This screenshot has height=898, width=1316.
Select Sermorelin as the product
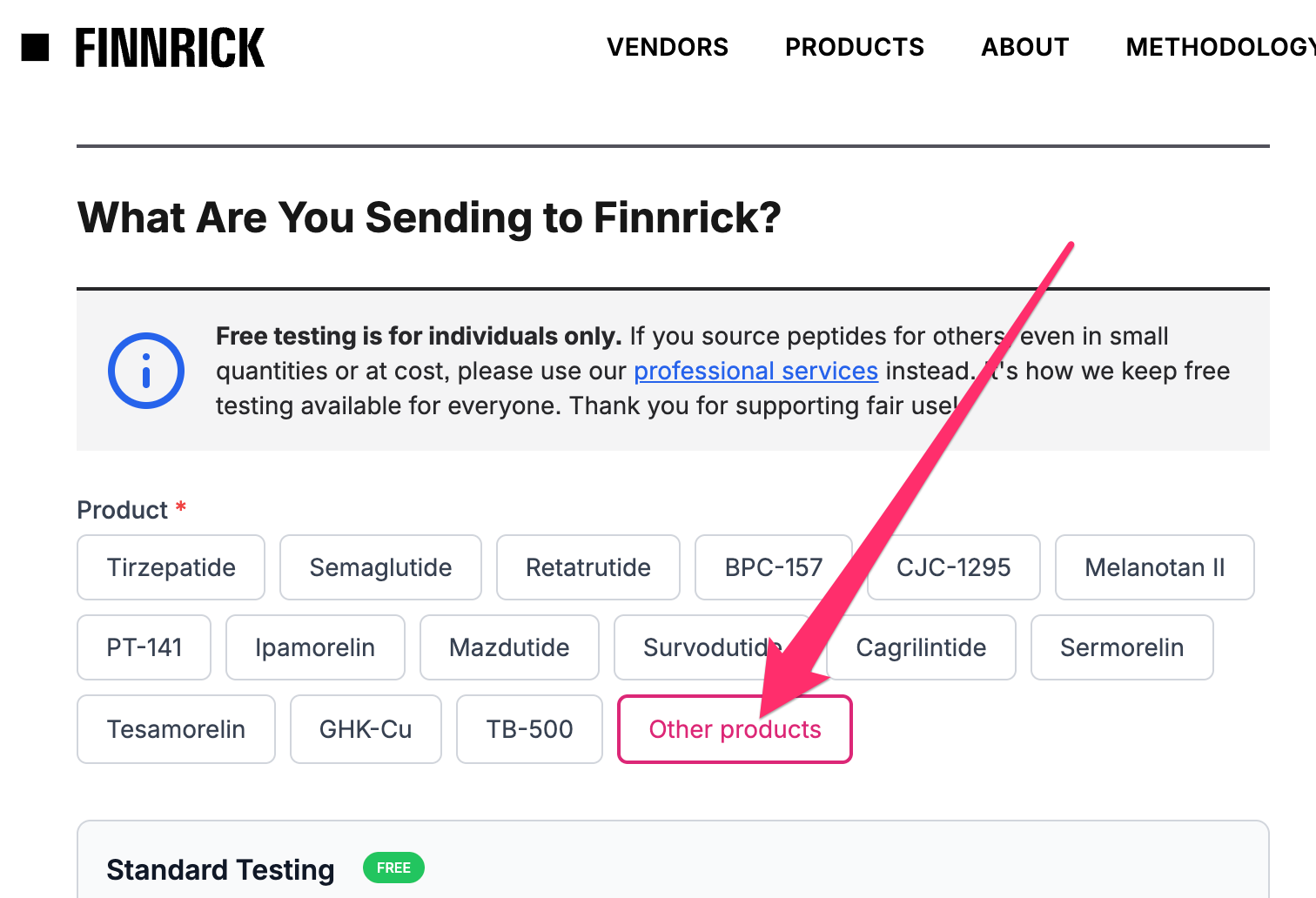tap(1122, 647)
